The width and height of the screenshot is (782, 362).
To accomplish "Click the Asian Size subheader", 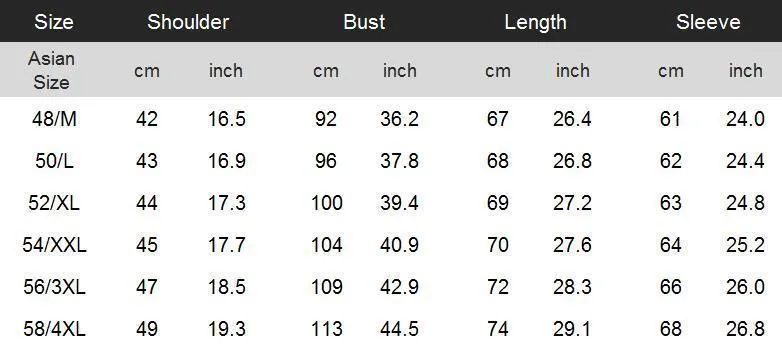I will click(51, 70).
